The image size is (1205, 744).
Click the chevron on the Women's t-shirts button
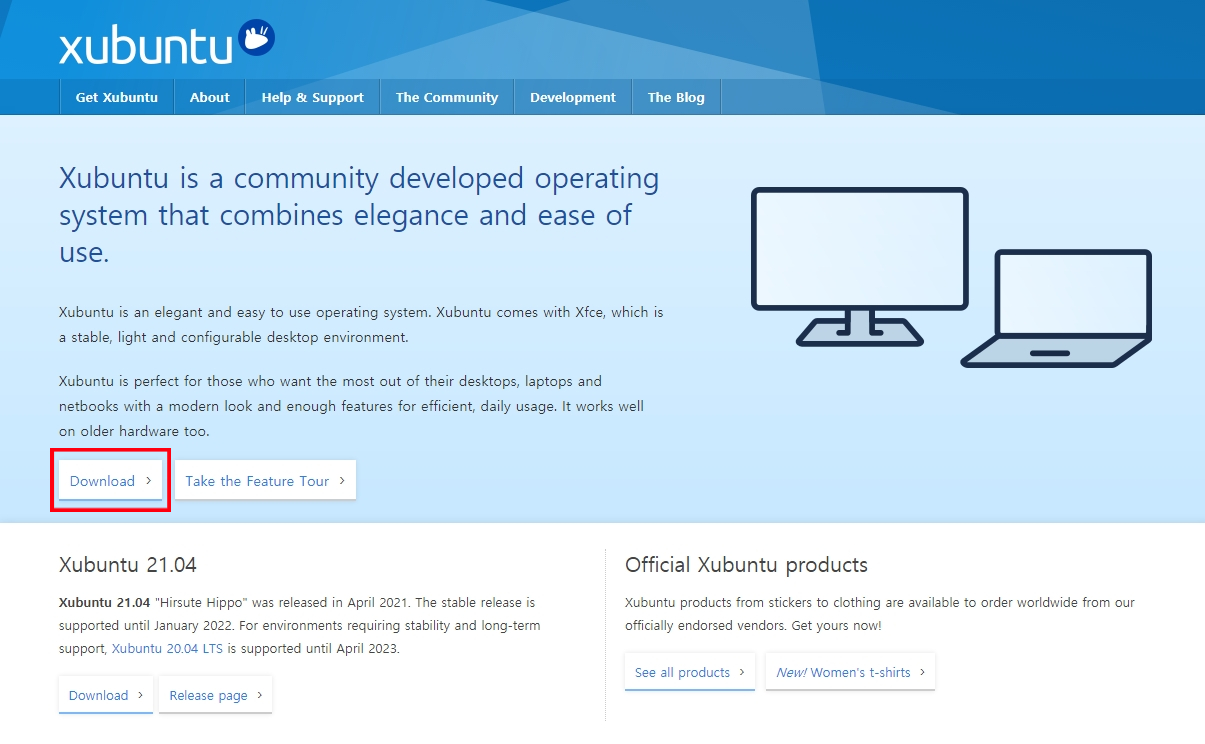pos(922,672)
